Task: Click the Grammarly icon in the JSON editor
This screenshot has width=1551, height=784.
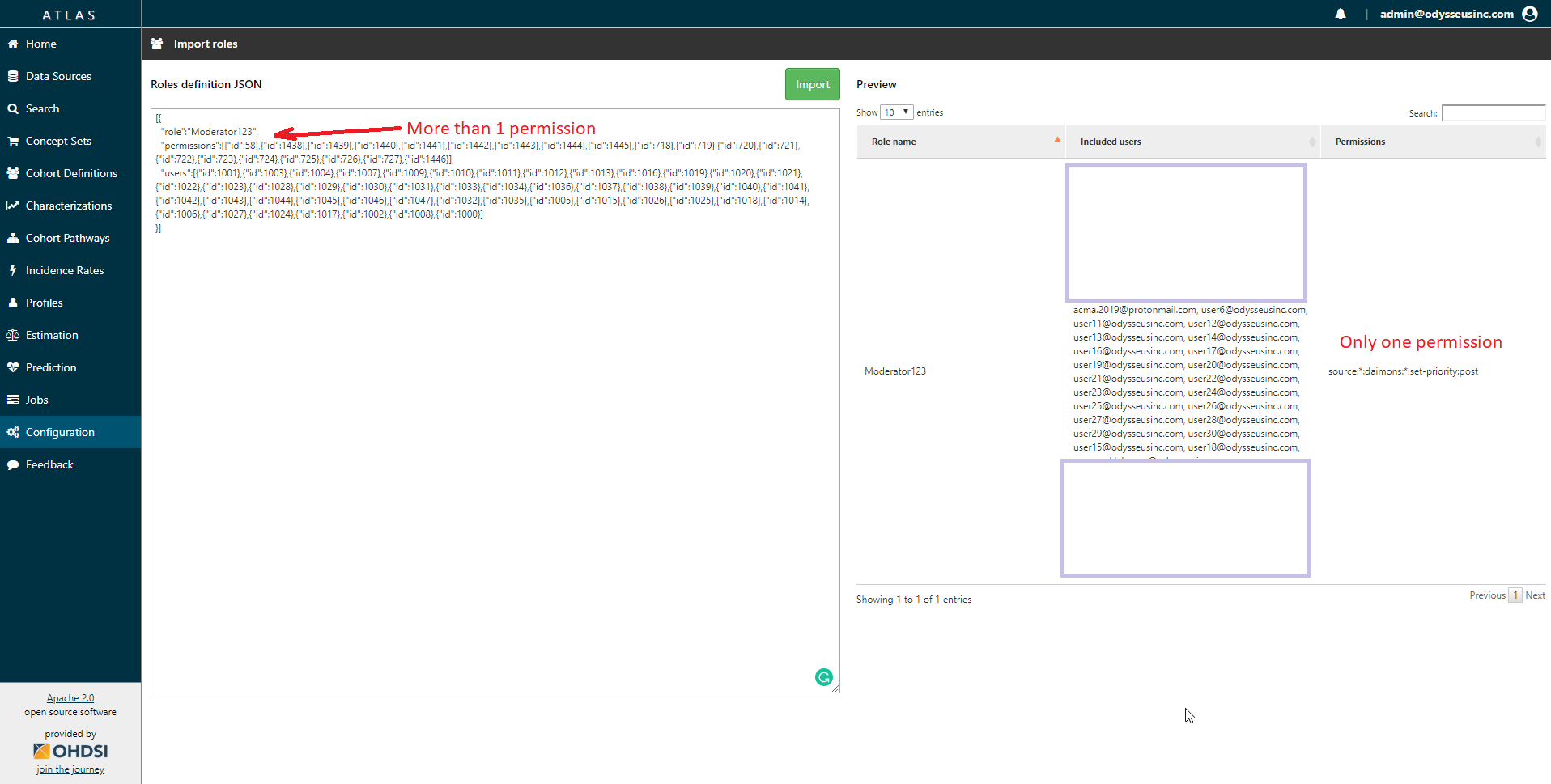Action: (x=823, y=677)
